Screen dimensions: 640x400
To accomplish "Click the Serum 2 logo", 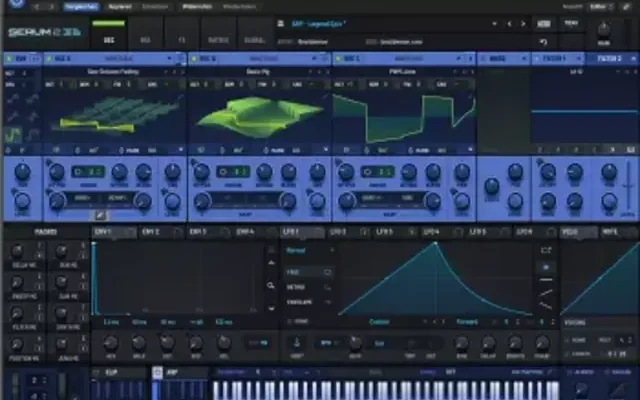I will point(45,35).
